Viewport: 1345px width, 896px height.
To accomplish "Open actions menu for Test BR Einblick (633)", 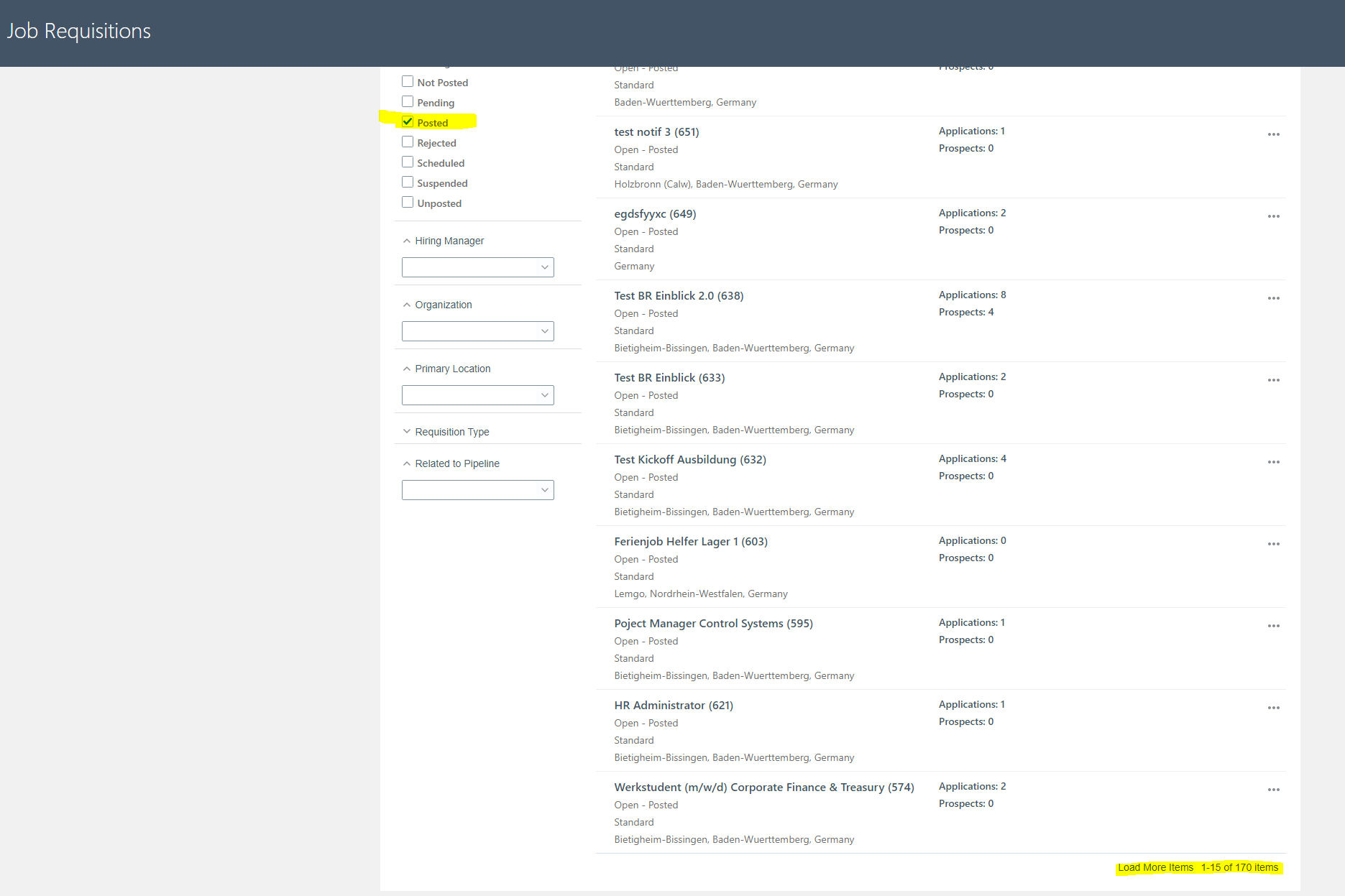I will tap(1273, 380).
